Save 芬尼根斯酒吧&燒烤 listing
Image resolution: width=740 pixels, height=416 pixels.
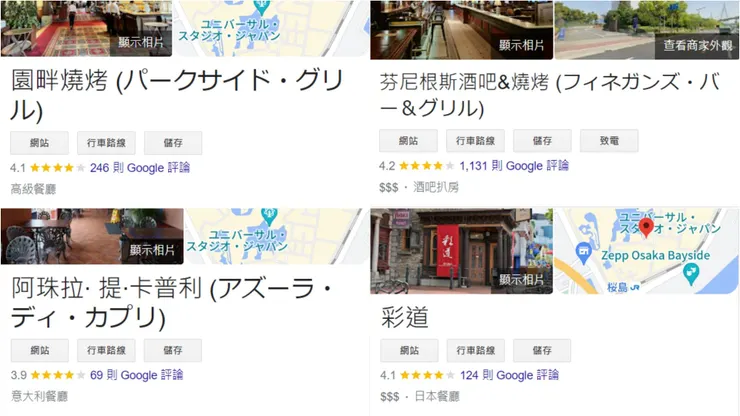(542, 141)
